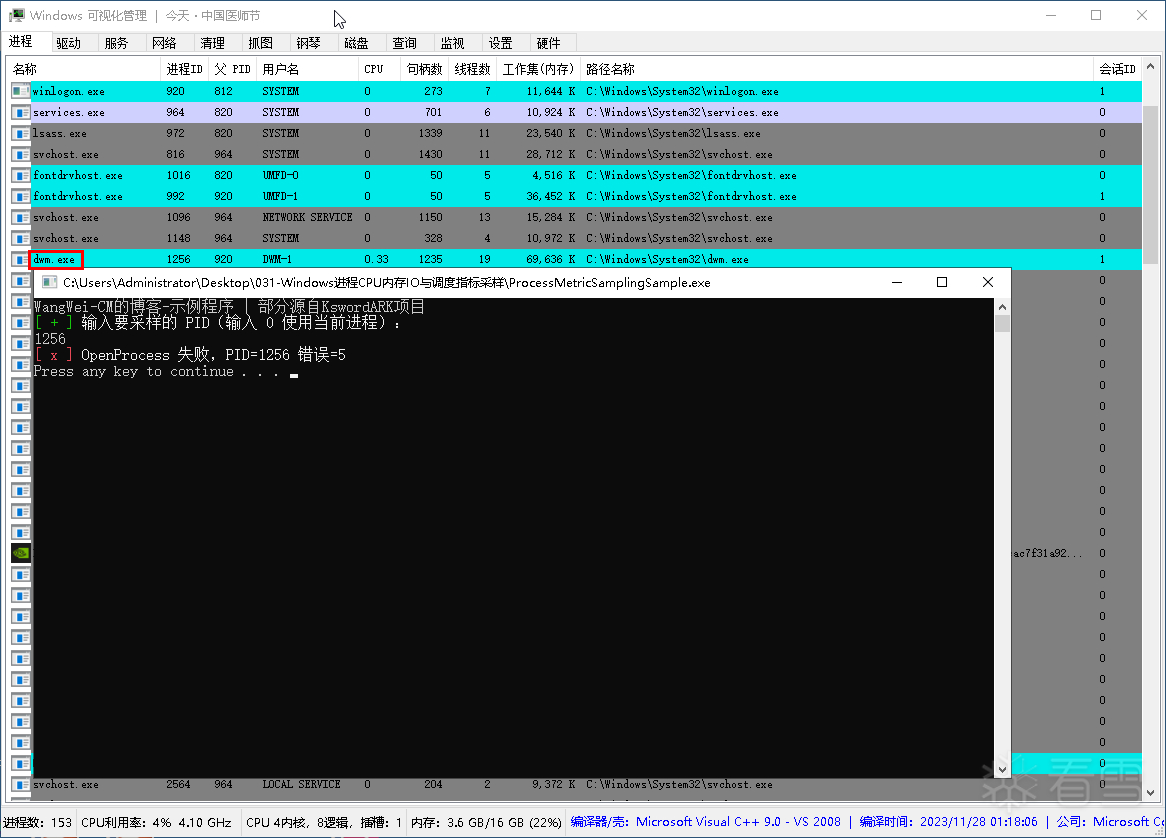Sort by the 用户名 column header
Image resolution: width=1166 pixels, height=838 pixels.
pyautogui.click(x=306, y=69)
